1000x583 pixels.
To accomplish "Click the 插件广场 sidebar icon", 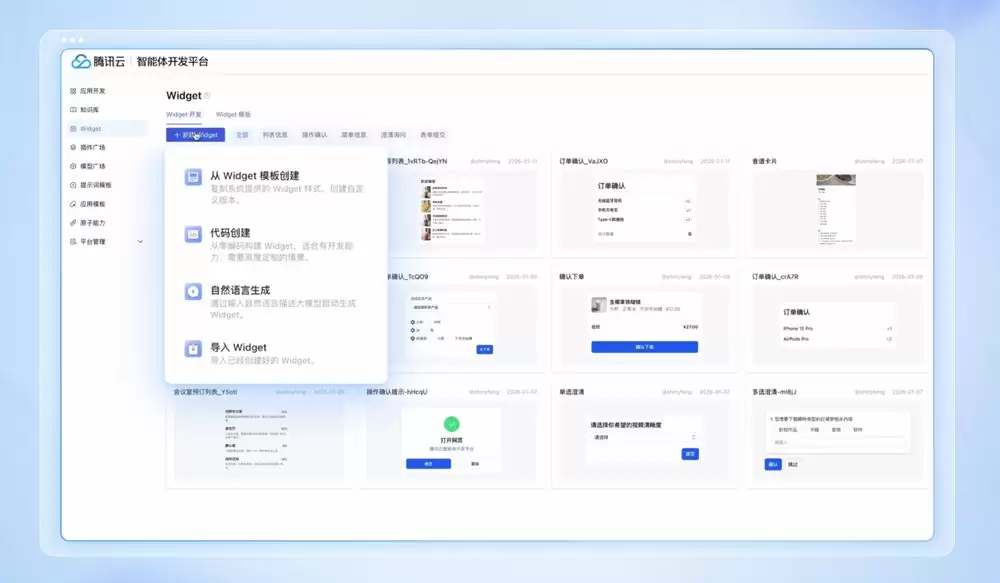I will 74,147.
